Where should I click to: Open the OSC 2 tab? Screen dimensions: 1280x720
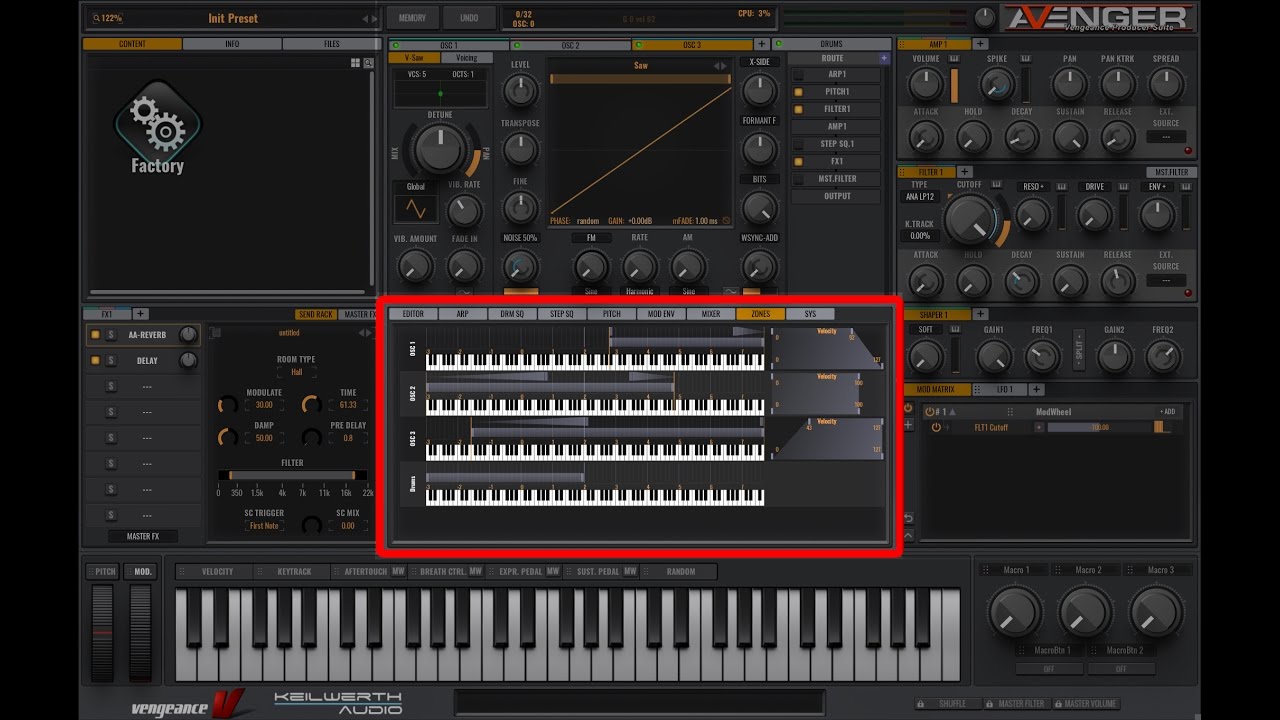570,45
